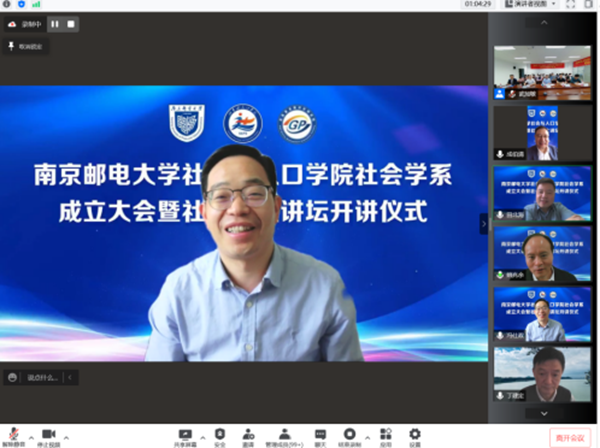
Task: Click the network signal strength icon
Action: pos(36,4)
